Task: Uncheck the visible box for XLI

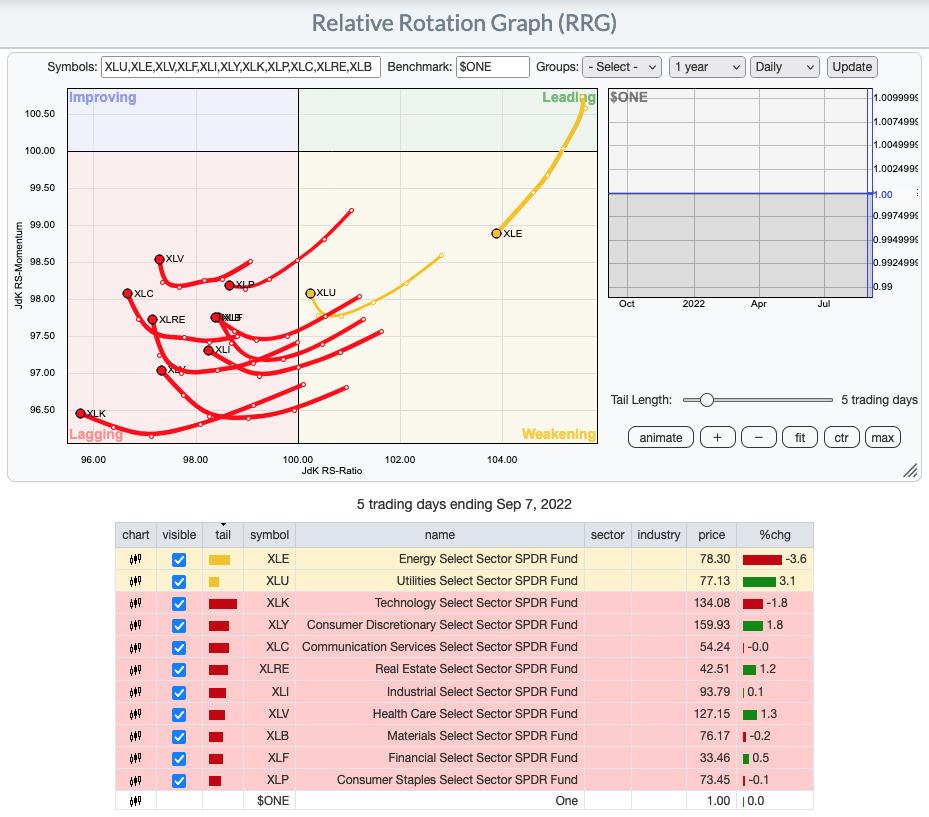Action: tap(179, 692)
